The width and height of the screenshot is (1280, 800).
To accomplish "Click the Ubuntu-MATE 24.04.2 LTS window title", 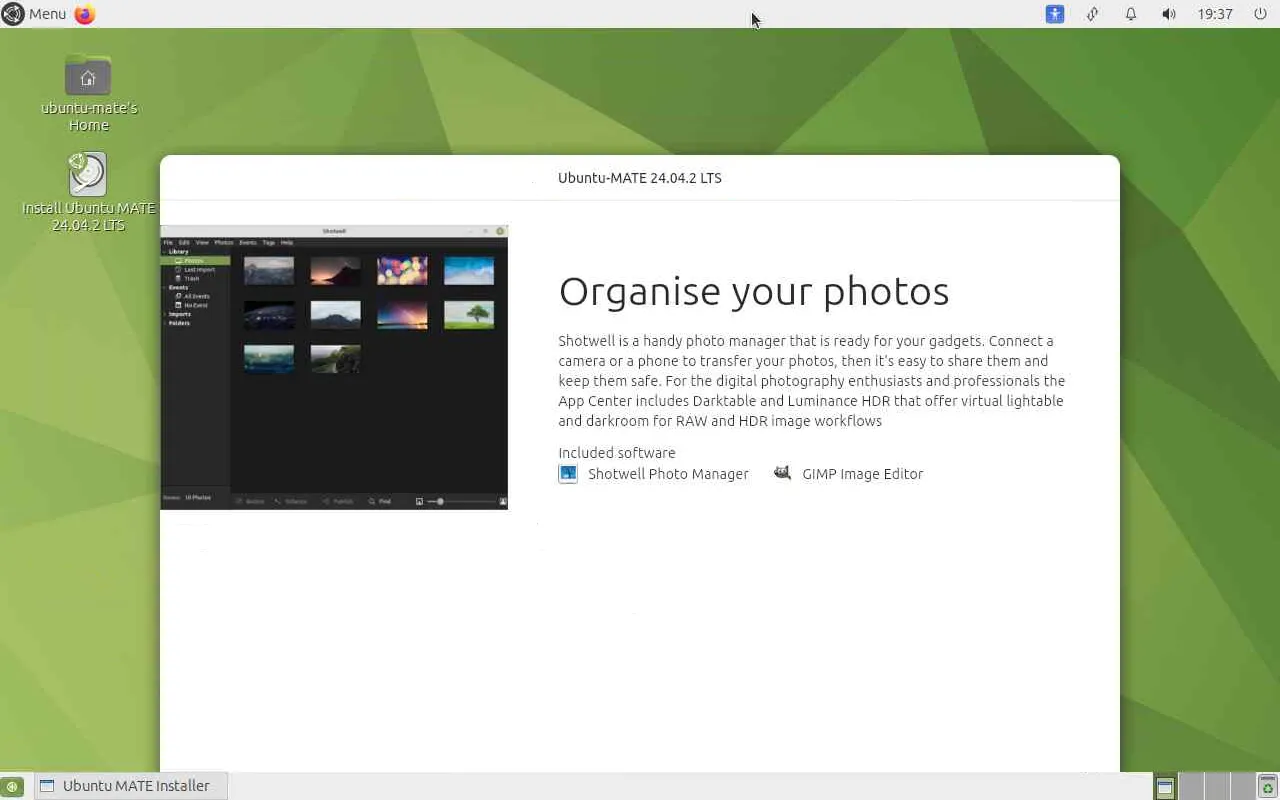I will 640,178.
